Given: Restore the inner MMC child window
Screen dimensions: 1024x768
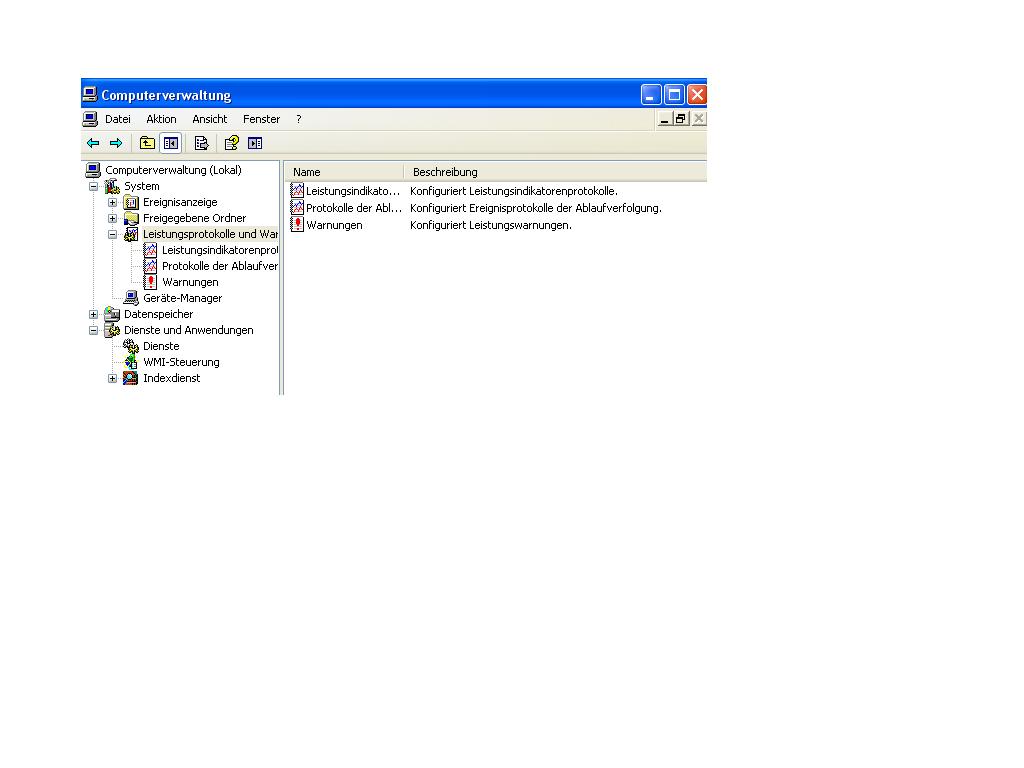Looking at the screenshot, I should point(681,119).
